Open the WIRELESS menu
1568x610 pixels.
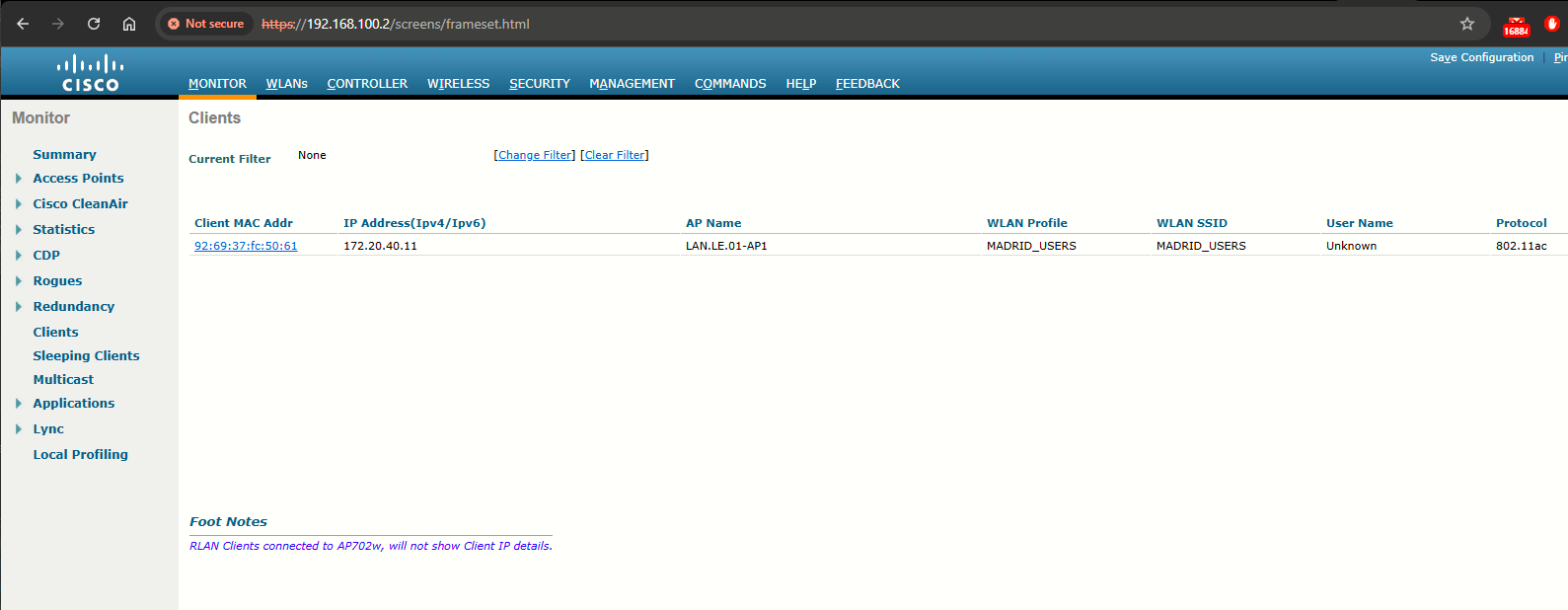(459, 84)
